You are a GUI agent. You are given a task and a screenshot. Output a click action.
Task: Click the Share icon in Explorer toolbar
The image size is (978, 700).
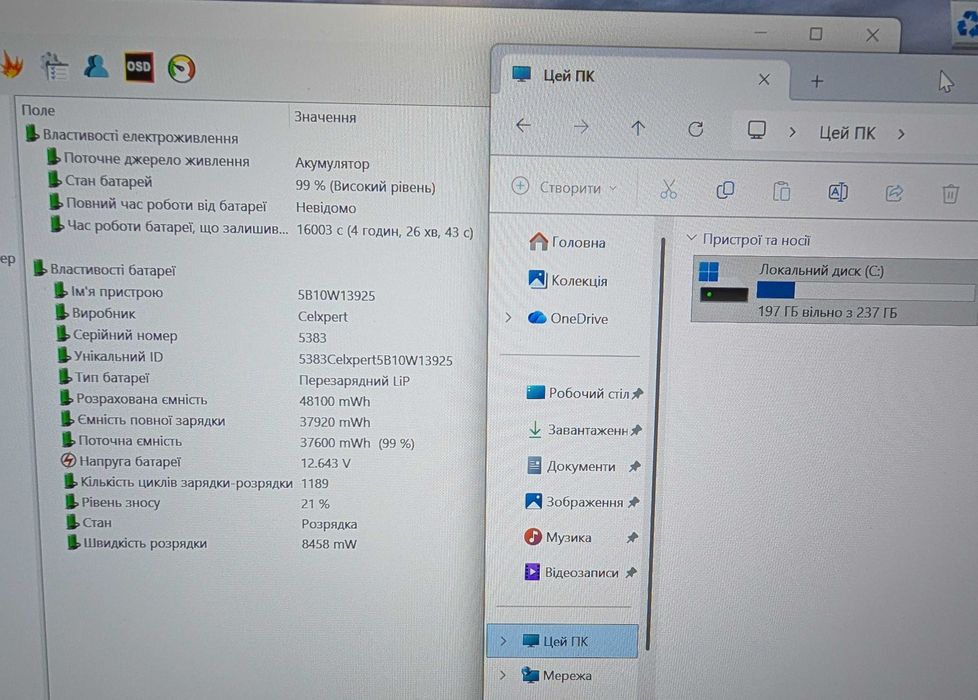pyautogui.click(x=894, y=193)
